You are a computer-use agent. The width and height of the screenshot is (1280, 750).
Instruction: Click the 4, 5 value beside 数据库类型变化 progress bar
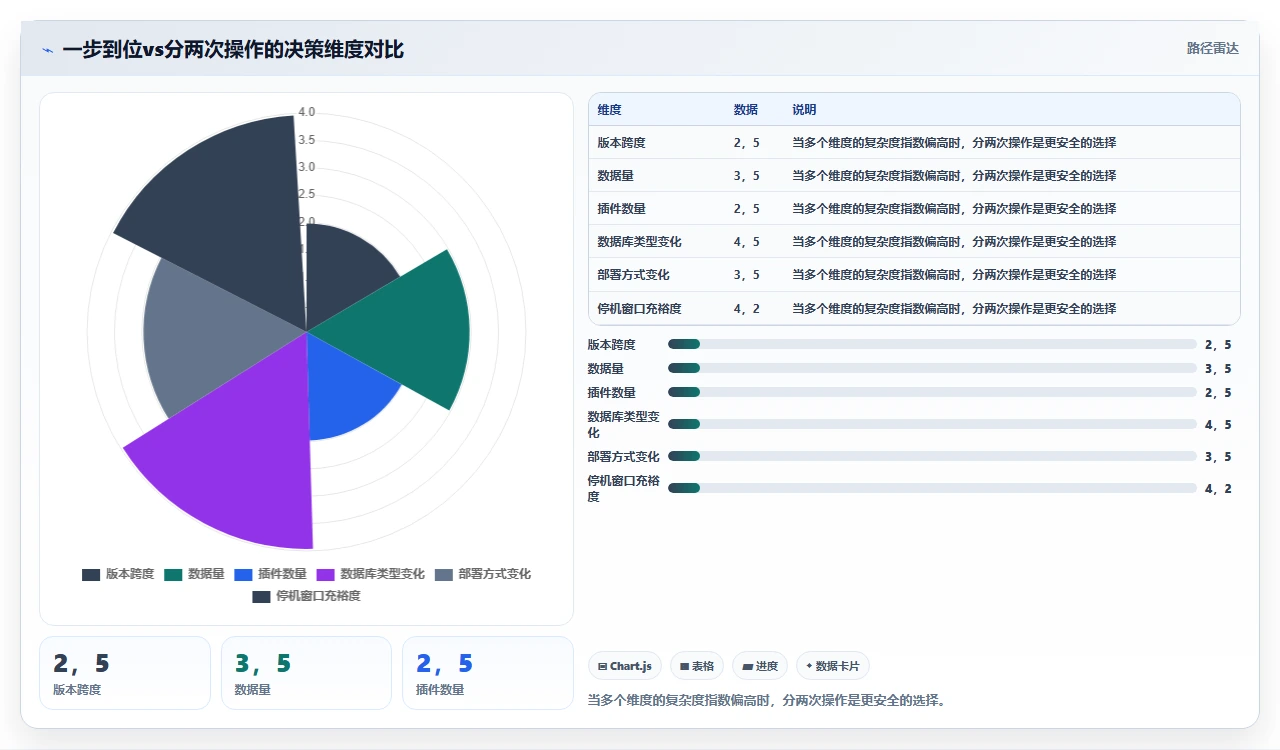pyautogui.click(x=1218, y=425)
